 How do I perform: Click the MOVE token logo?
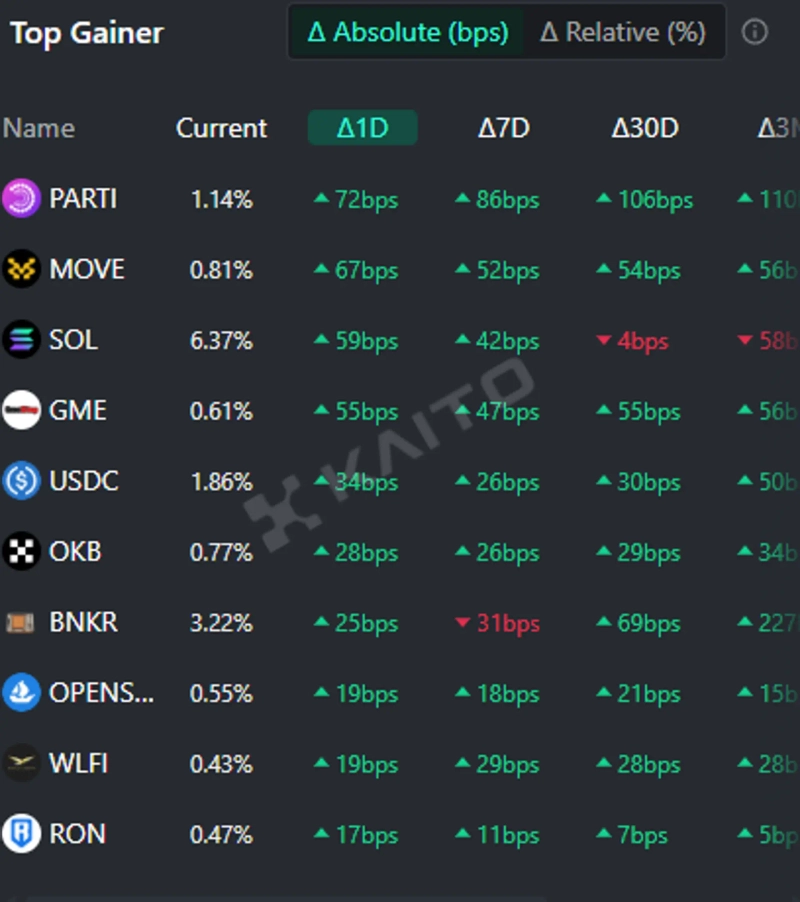21,270
